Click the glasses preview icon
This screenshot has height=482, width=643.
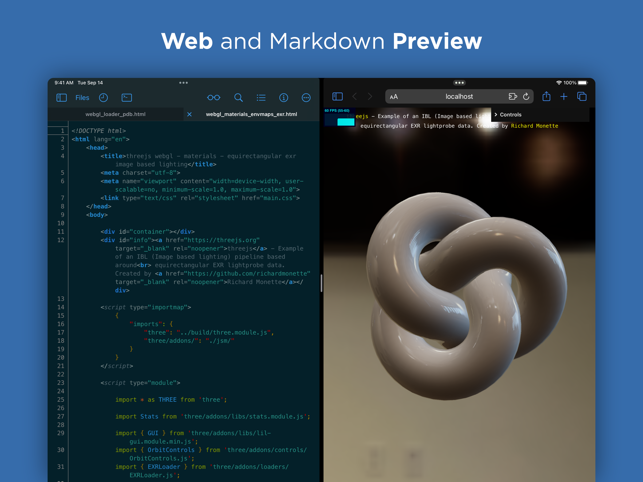tap(214, 98)
